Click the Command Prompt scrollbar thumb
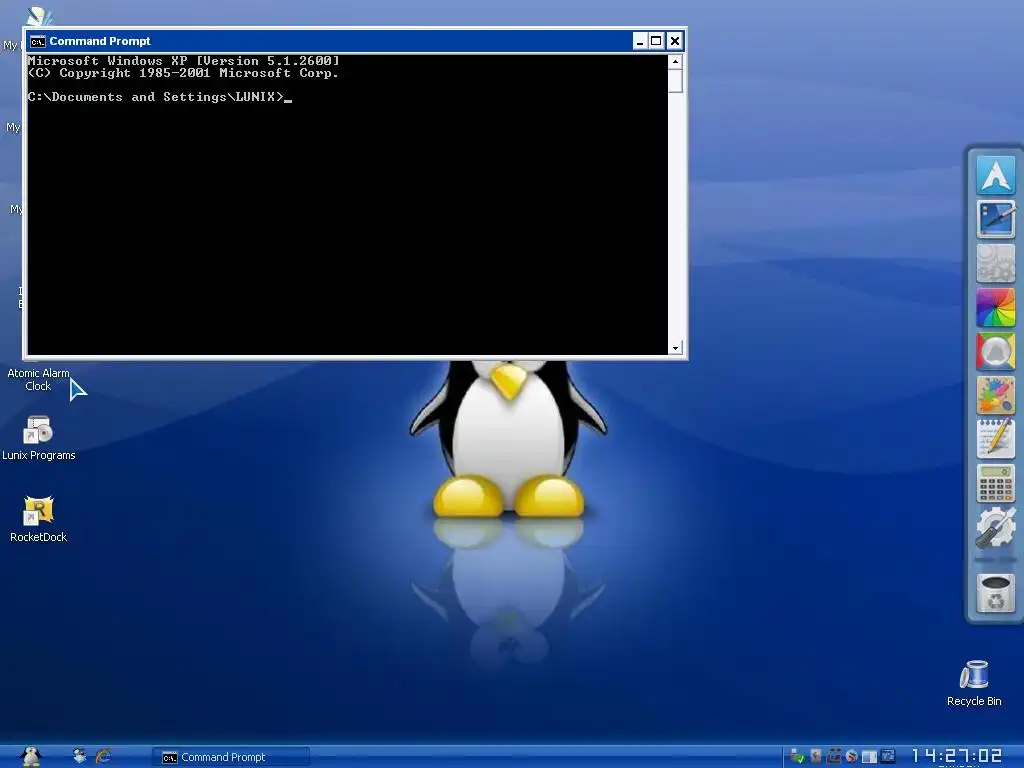The image size is (1024, 768). coord(675,81)
